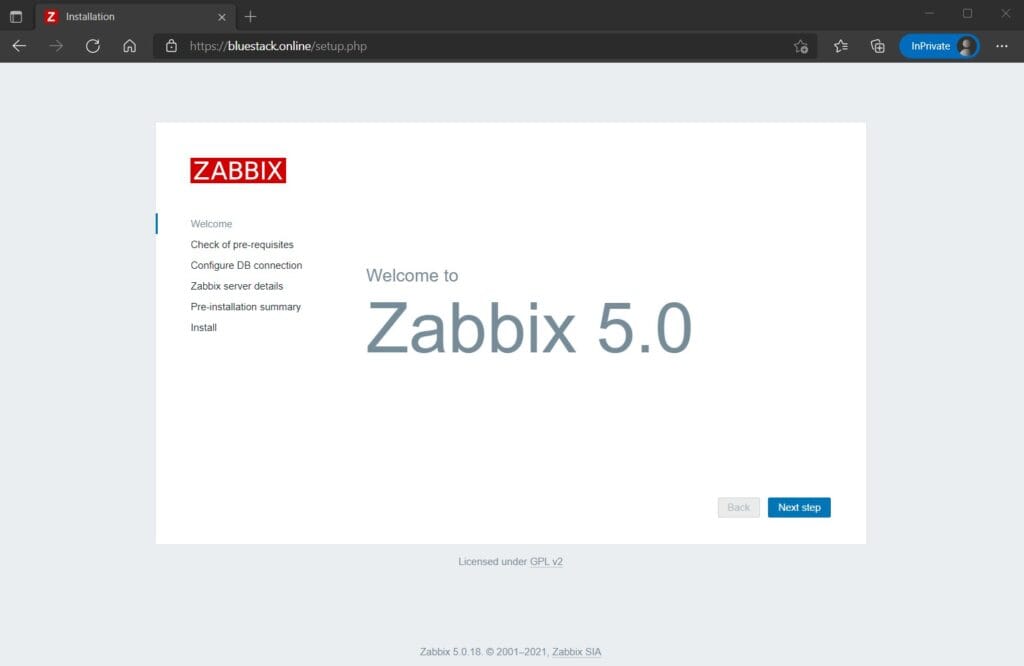
Task: Click the browser Forward arrow icon
Action: [56, 46]
